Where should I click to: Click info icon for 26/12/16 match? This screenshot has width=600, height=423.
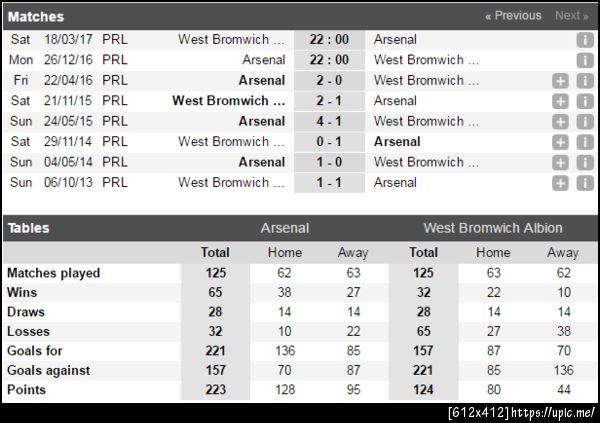585,60
